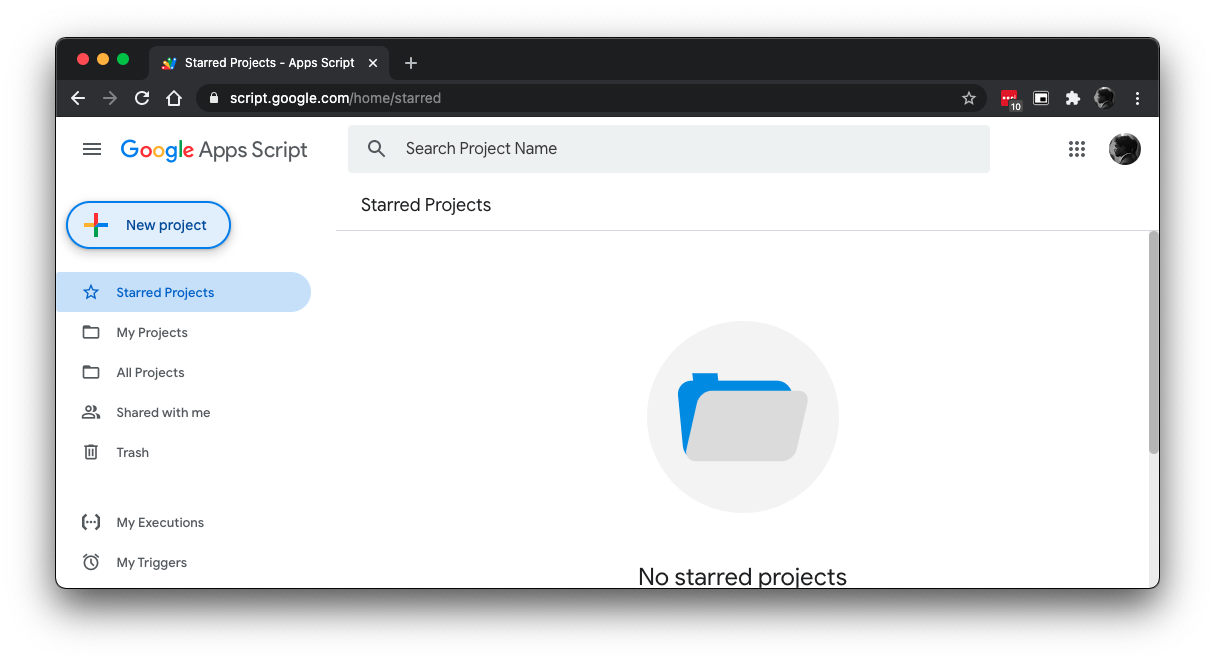The width and height of the screenshot is (1215, 662).
Task: View Shared with me projects
Action: point(163,412)
